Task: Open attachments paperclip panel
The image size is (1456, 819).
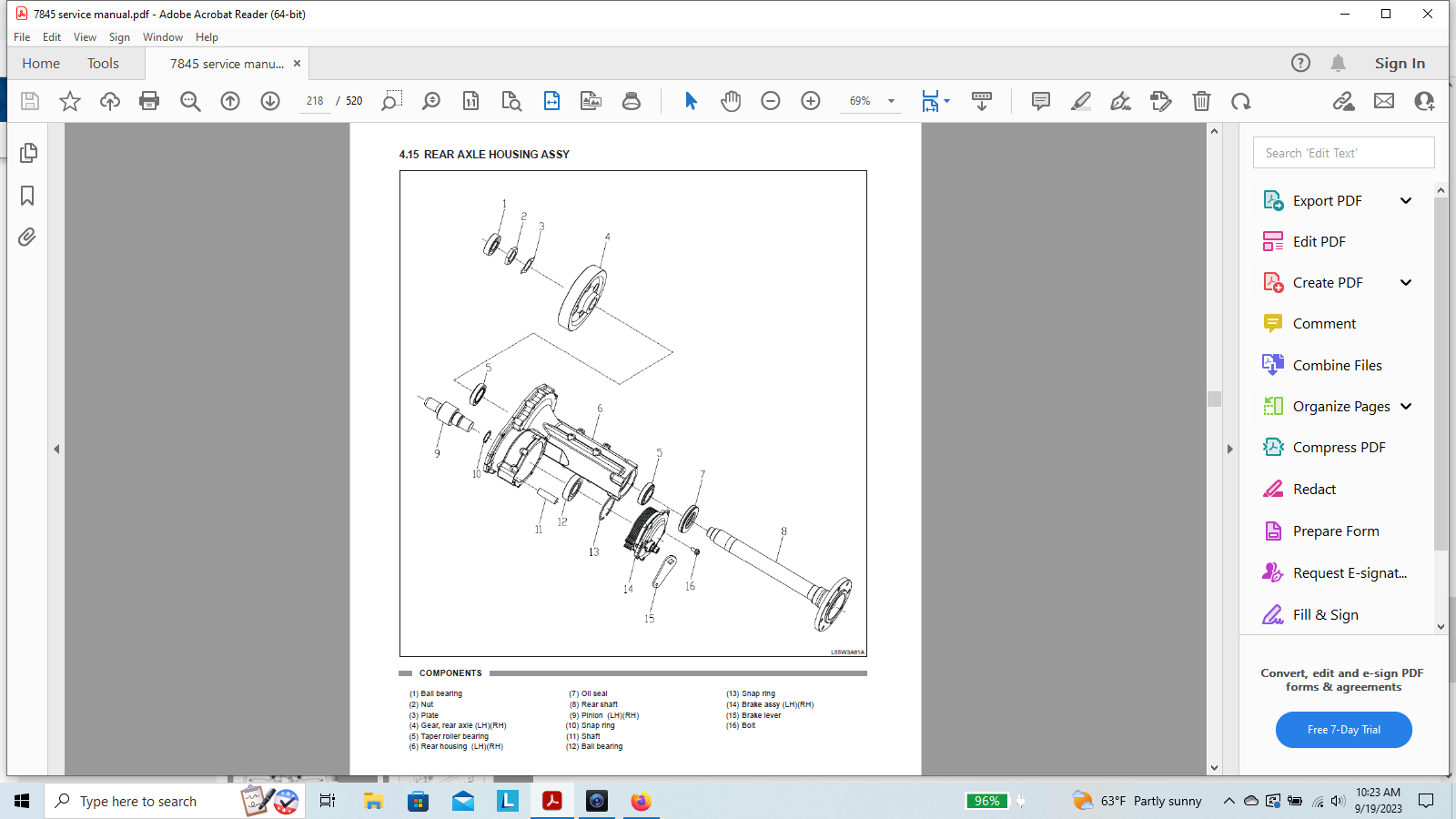Action: [x=27, y=238]
